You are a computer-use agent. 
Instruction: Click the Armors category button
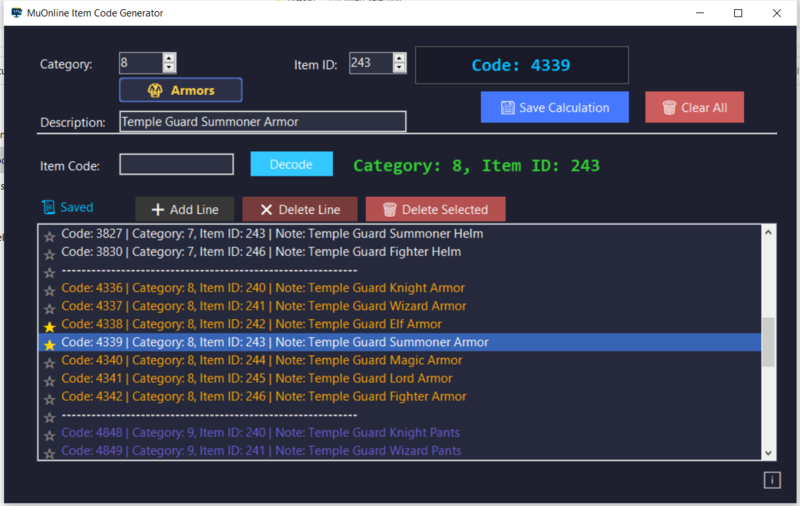coord(181,90)
